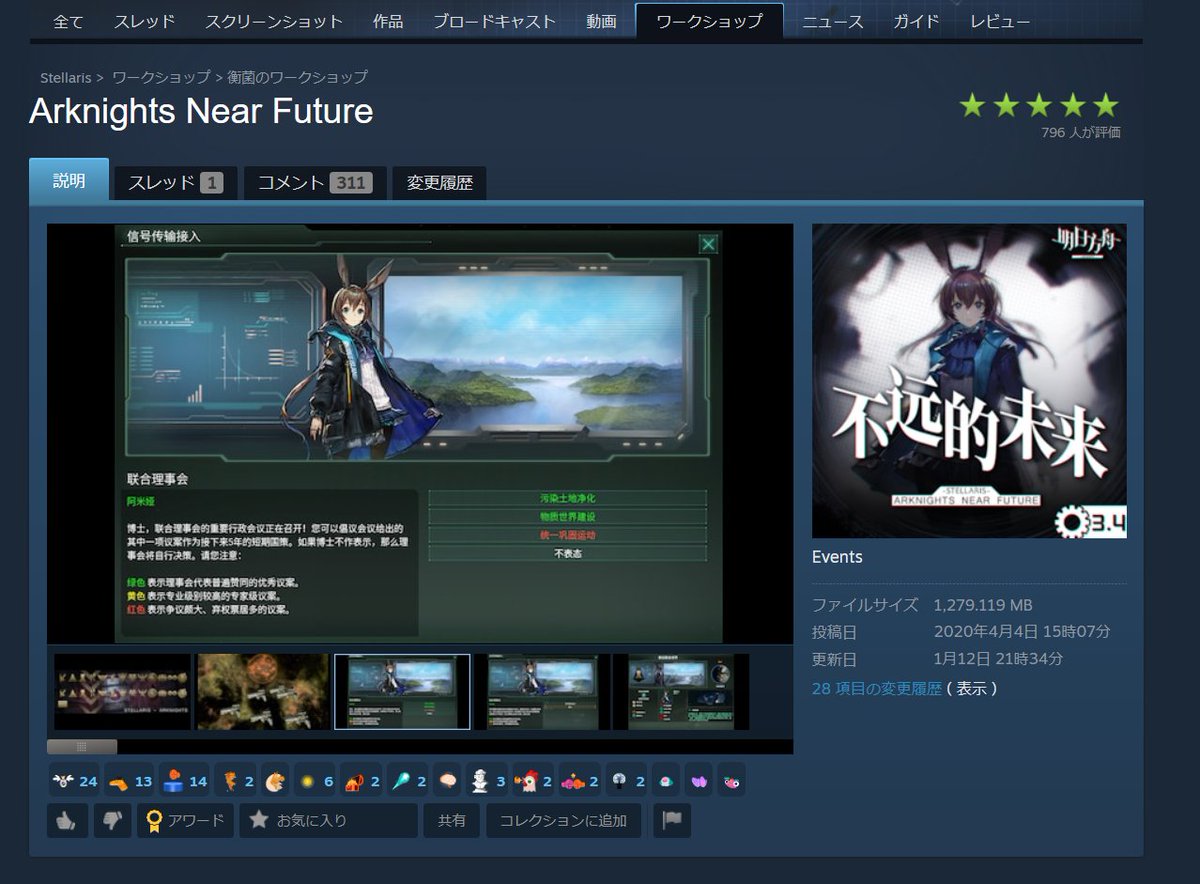Click the 1,279.119 MB file size value

point(983,605)
